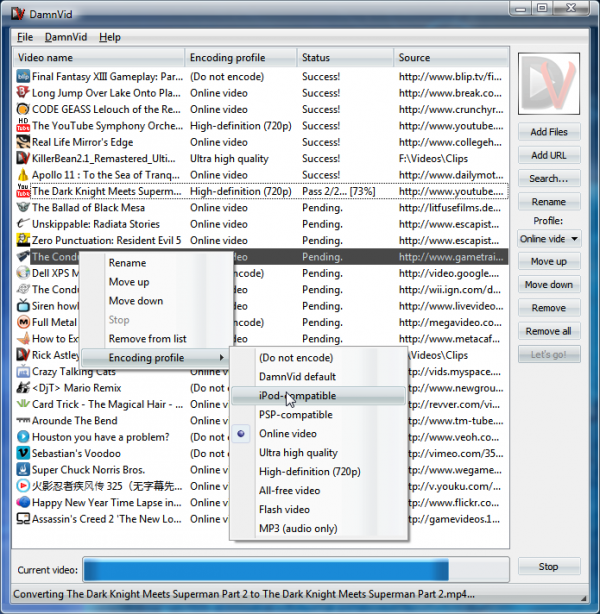Open the DamnVid menu in the menu bar
This screenshot has height=614, width=600.
(66, 37)
